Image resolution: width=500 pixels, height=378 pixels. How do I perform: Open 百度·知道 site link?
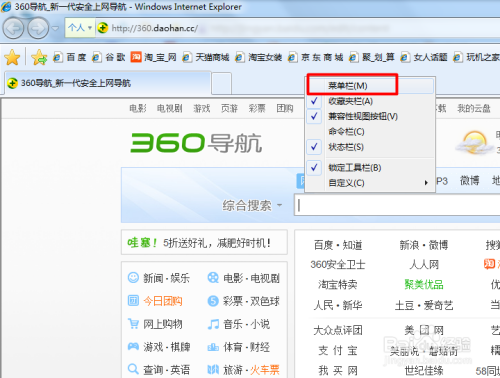tap(338, 245)
